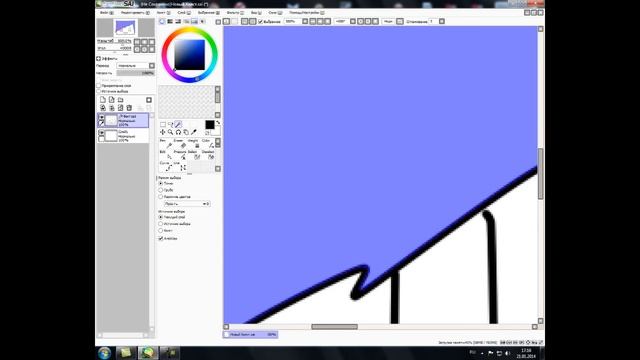Toggle the anti-aliasing checkbox in tool options
The width and height of the screenshot is (640, 360).
coord(160,238)
